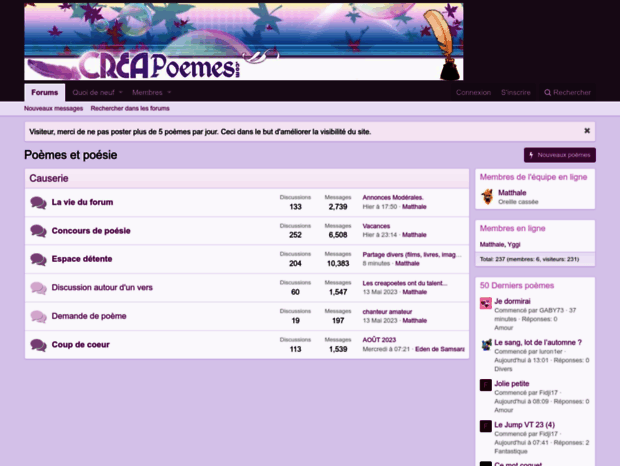
Task: Open the Concours de poésie forum
Action: click(x=91, y=231)
